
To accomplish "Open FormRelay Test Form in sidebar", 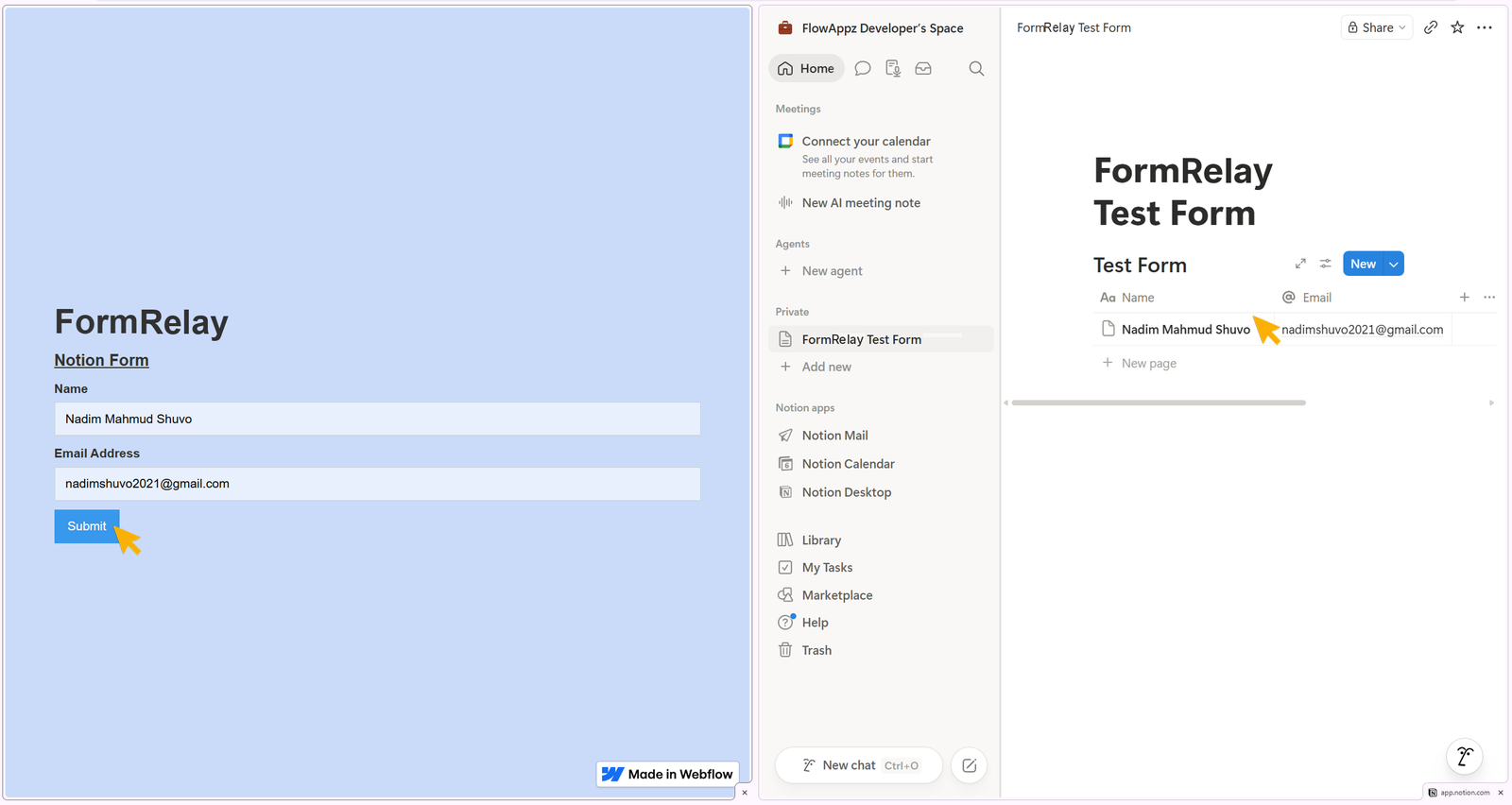I will [881, 339].
